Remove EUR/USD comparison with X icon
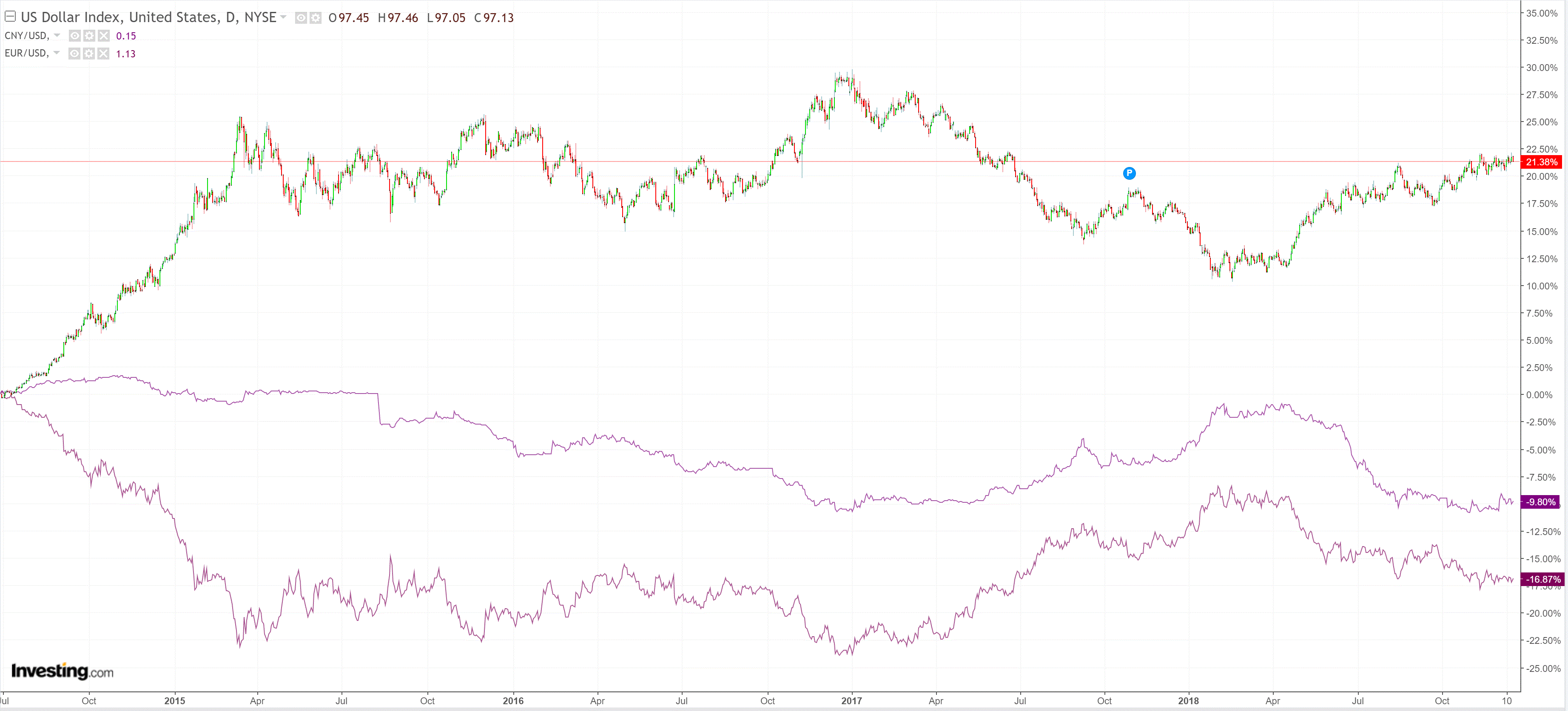This screenshot has height=711, width=1568. [103, 54]
